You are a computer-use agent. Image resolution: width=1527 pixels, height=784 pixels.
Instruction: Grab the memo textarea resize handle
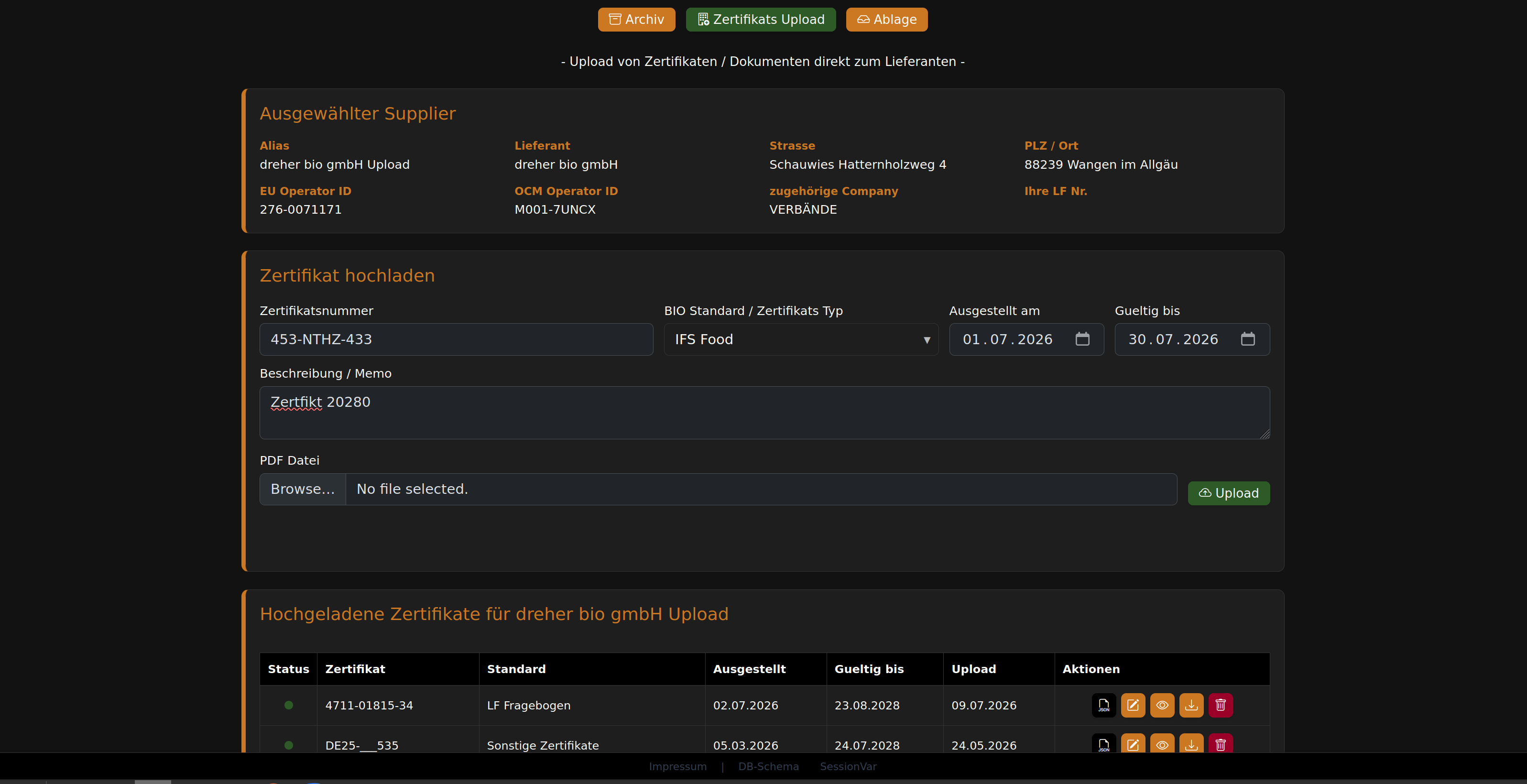coord(1265,434)
